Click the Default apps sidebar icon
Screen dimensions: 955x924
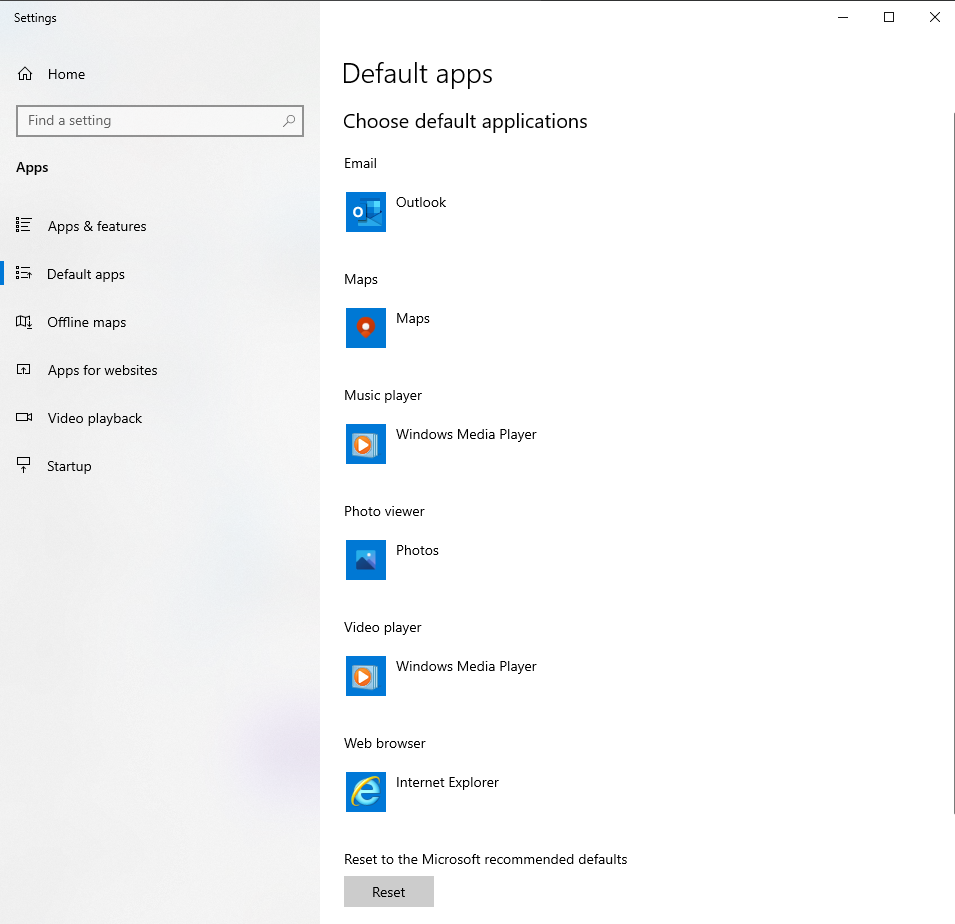point(24,273)
